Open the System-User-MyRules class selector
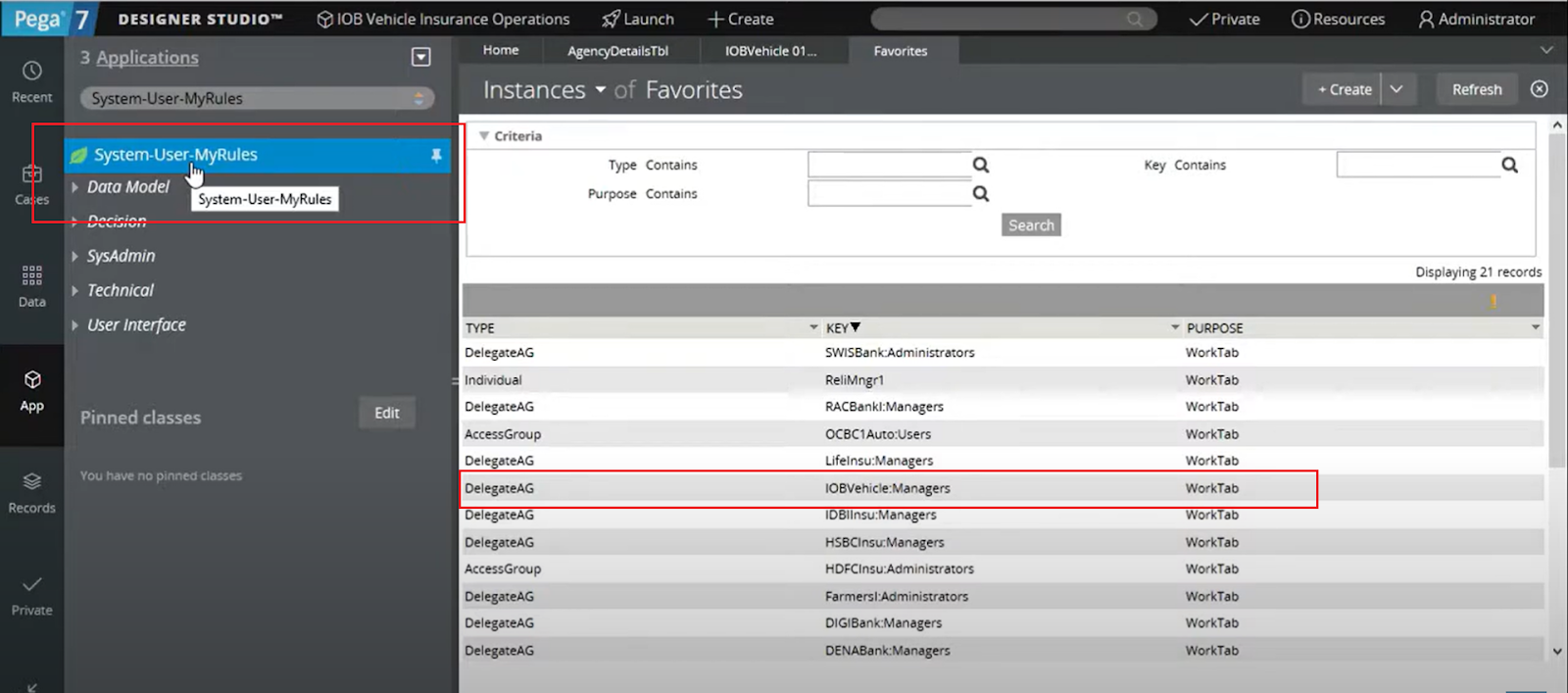Image resolution: width=1568 pixels, height=693 pixels. (x=258, y=98)
